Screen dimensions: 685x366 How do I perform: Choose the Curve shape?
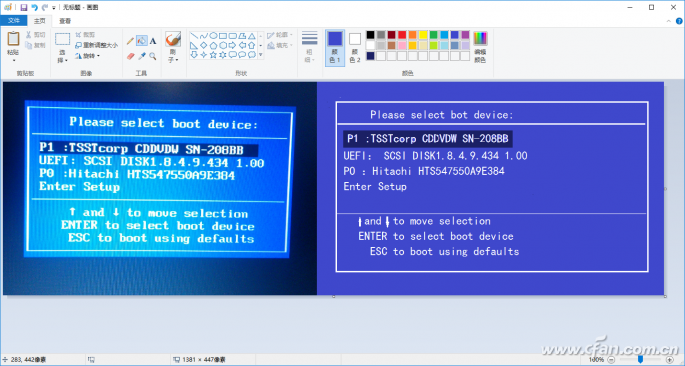pos(203,36)
